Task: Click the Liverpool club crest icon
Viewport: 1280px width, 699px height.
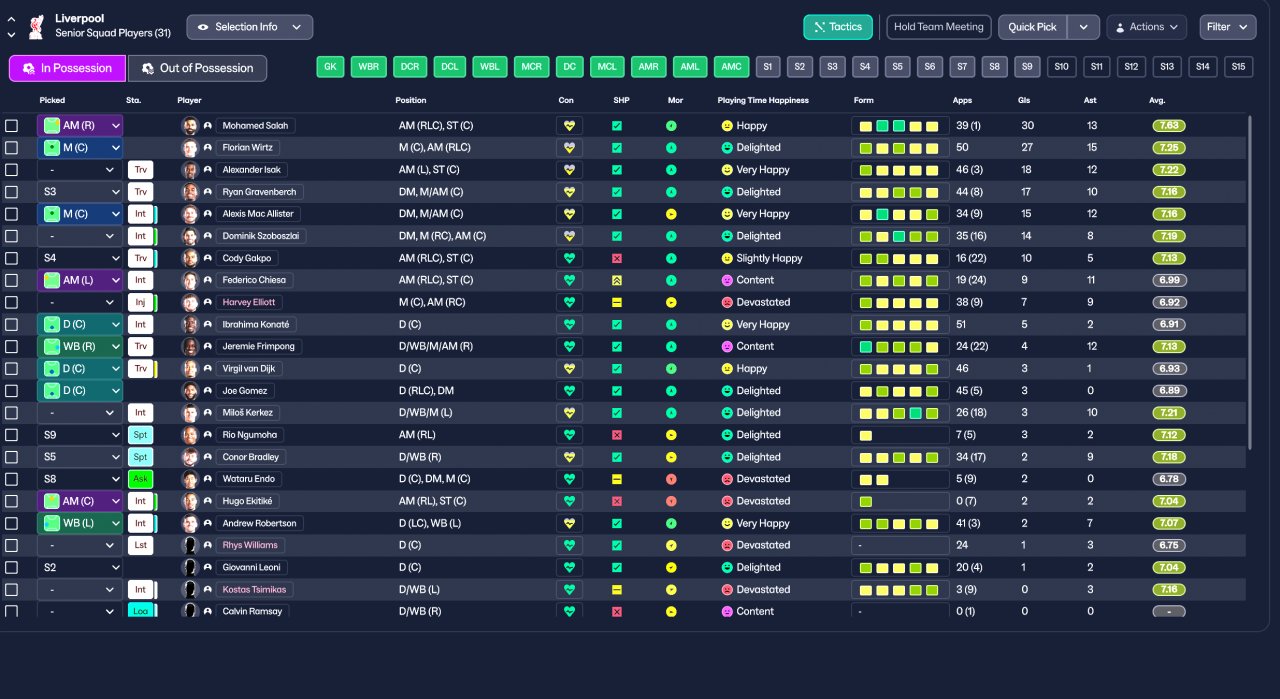Action: 36,27
